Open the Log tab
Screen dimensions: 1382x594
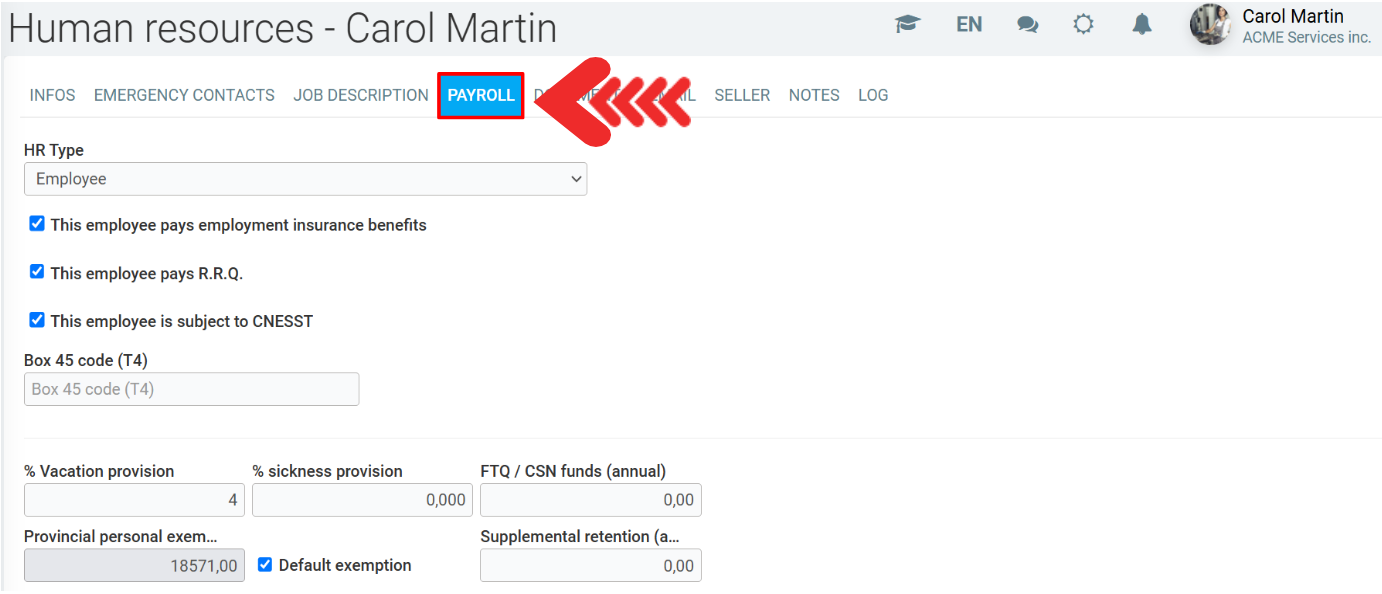[x=873, y=95]
